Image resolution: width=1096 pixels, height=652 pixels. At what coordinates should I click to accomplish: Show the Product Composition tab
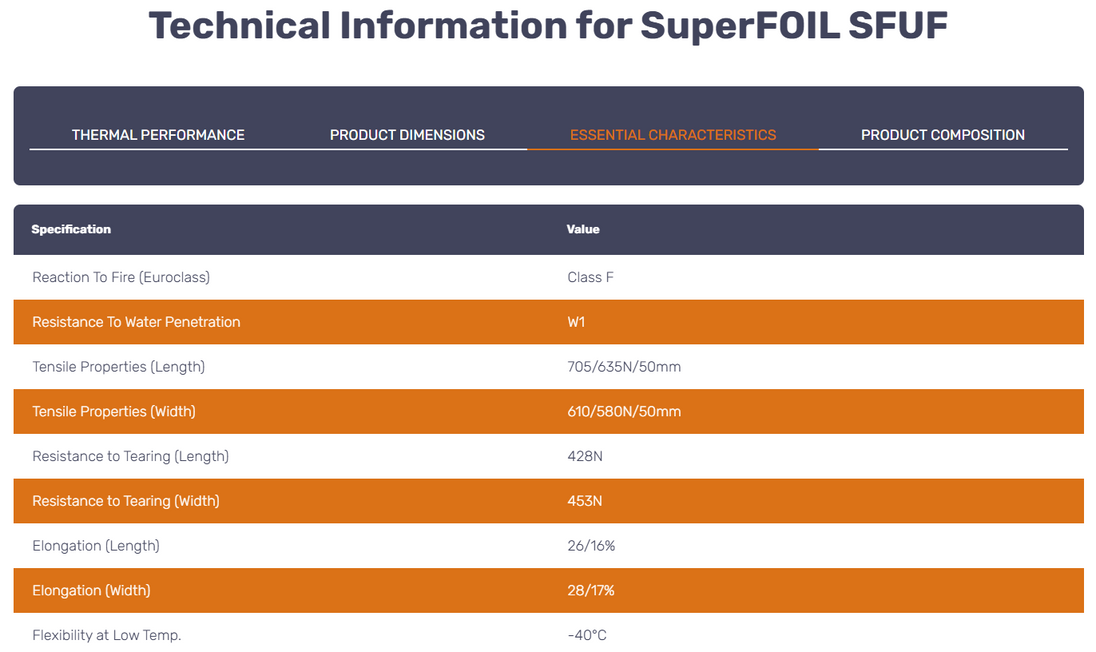pos(942,135)
